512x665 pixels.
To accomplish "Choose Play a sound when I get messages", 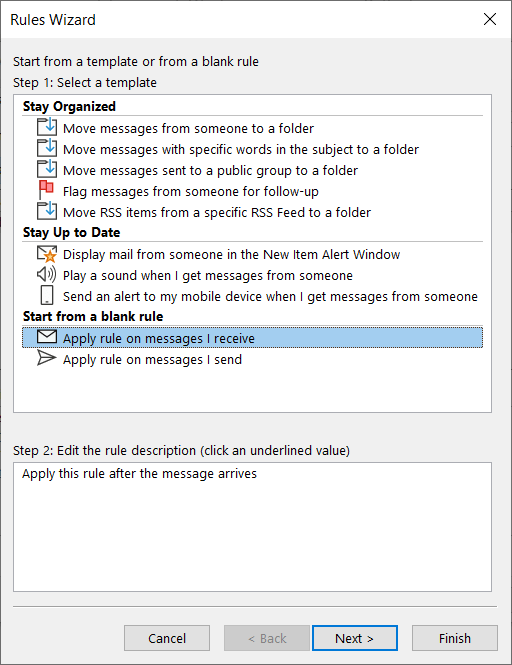I will tap(207, 276).
